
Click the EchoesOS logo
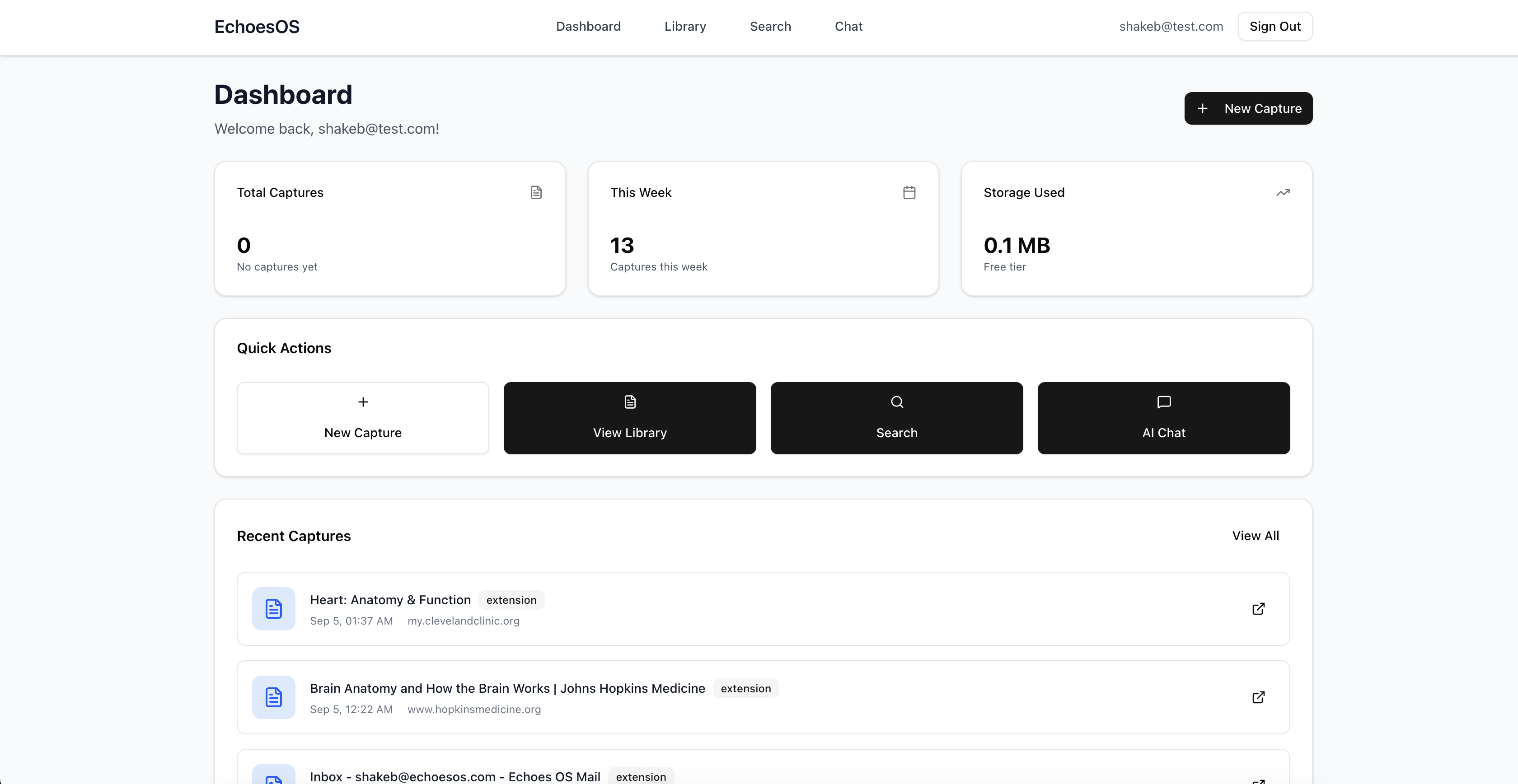click(257, 27)
